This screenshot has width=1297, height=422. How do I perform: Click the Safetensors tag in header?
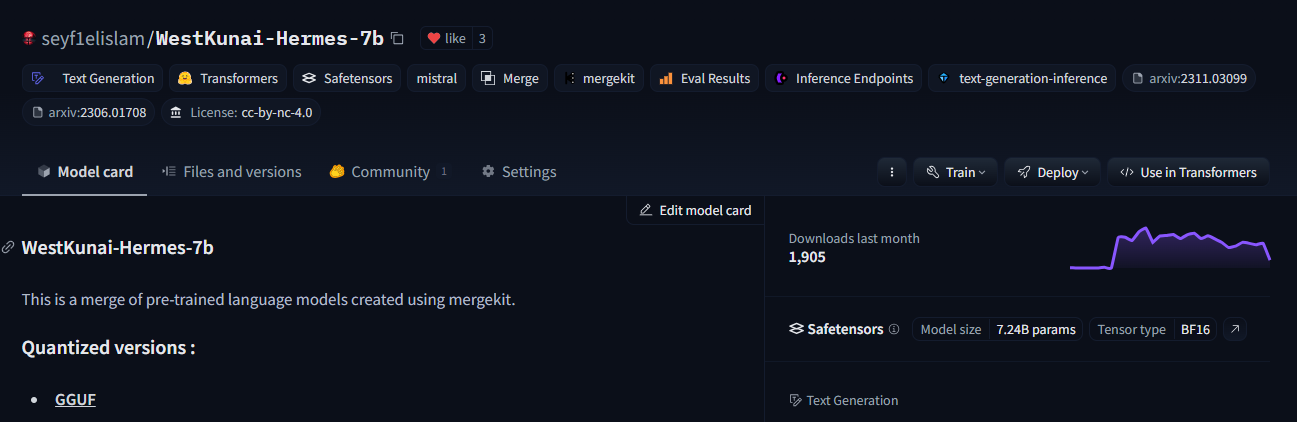click(x=348, y=78)
